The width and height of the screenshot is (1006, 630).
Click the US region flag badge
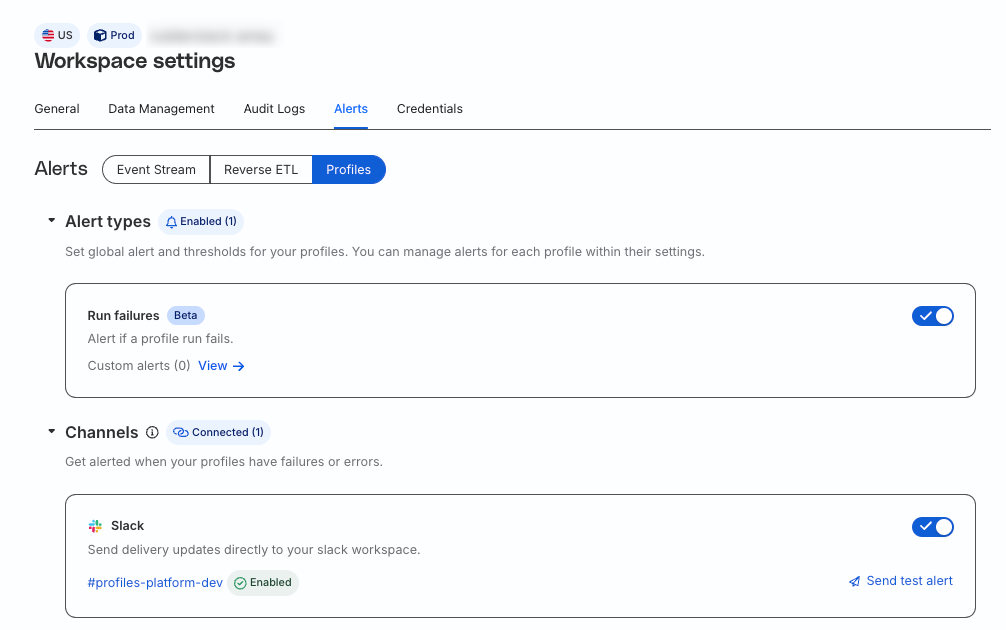57,35
